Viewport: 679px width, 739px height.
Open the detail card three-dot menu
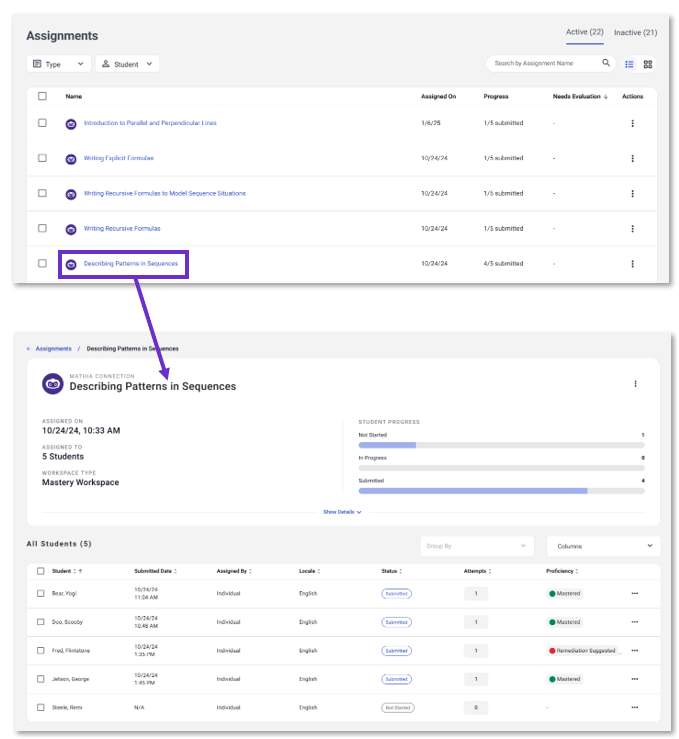tap(635, 384)
